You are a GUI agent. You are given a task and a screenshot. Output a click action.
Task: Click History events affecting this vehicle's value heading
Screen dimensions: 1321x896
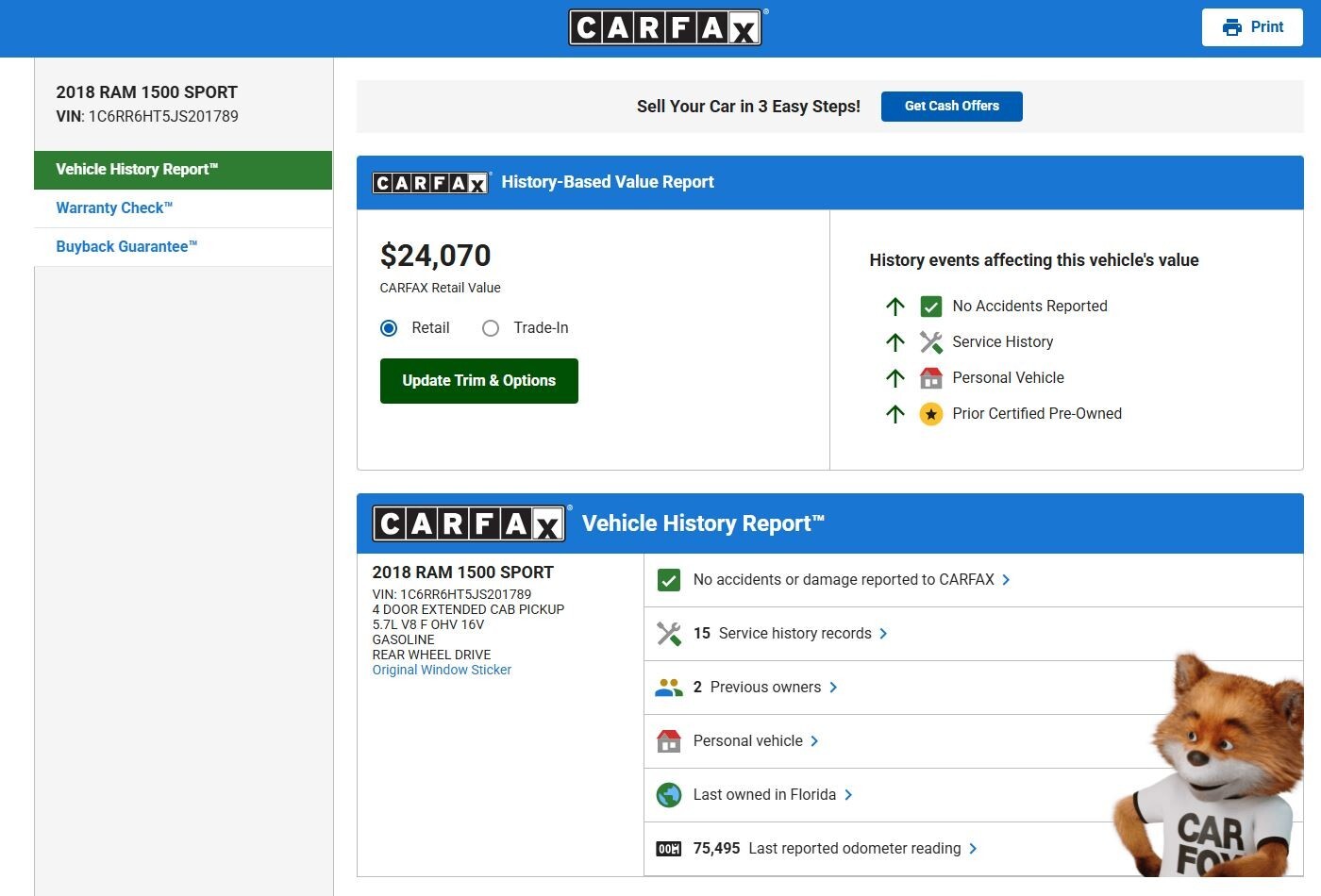1034,260
